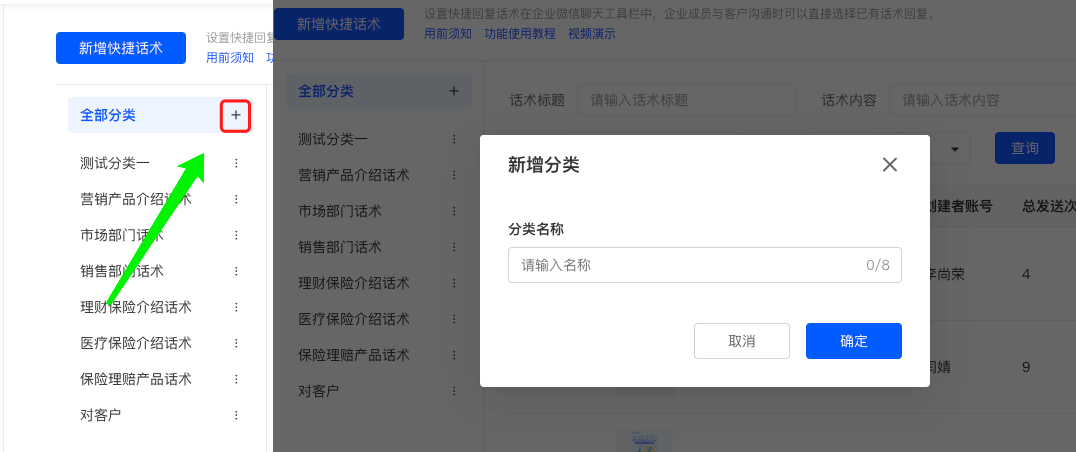
Task: Select 保险理赔产品话术 category in the left panel
Action: coord(135,379)
